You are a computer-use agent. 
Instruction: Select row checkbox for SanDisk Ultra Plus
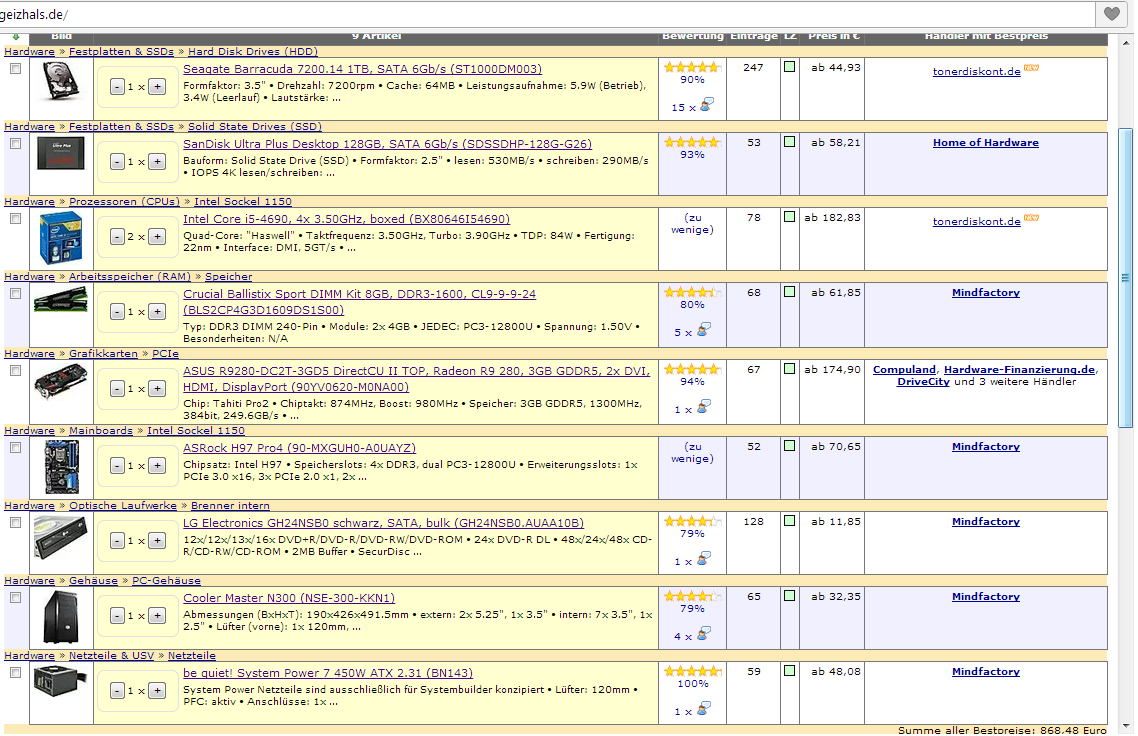coord(15,144)
